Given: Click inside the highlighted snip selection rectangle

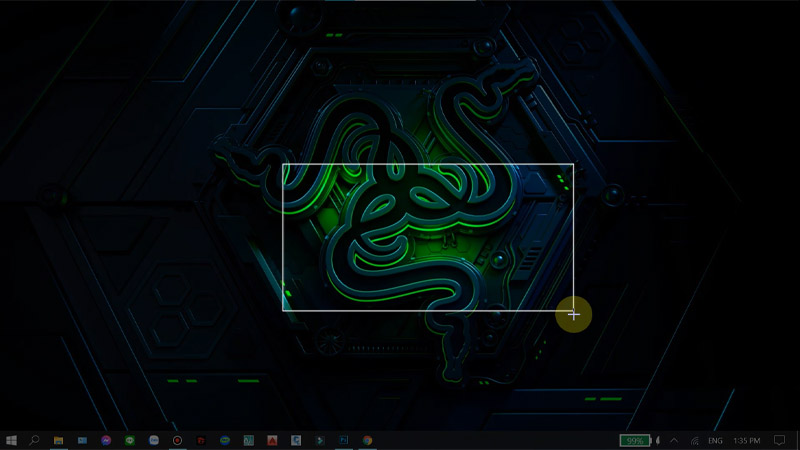Looking at the screenshot, I should coord(428,237).
